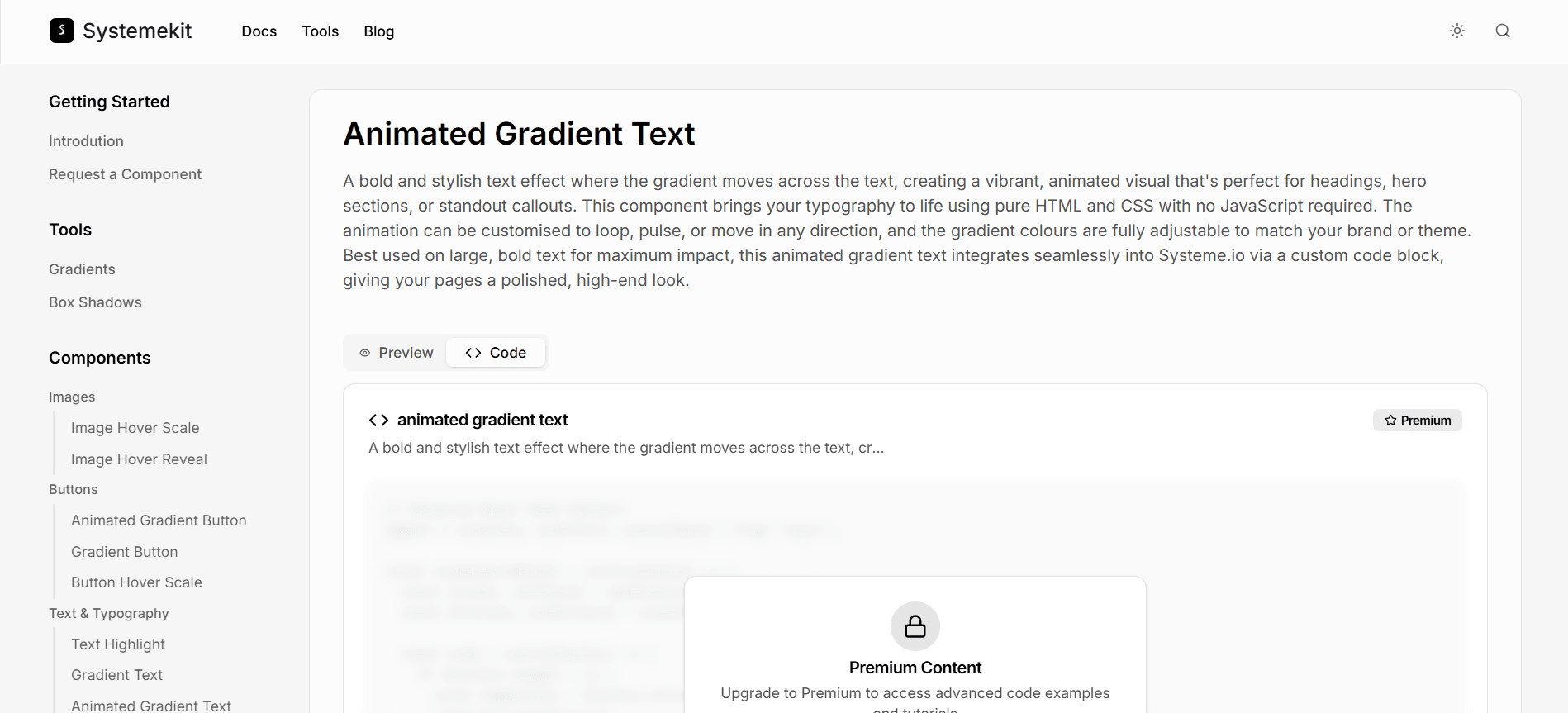Open Tools in the top navigation
Screen dimensions: 1568x713
321,31
